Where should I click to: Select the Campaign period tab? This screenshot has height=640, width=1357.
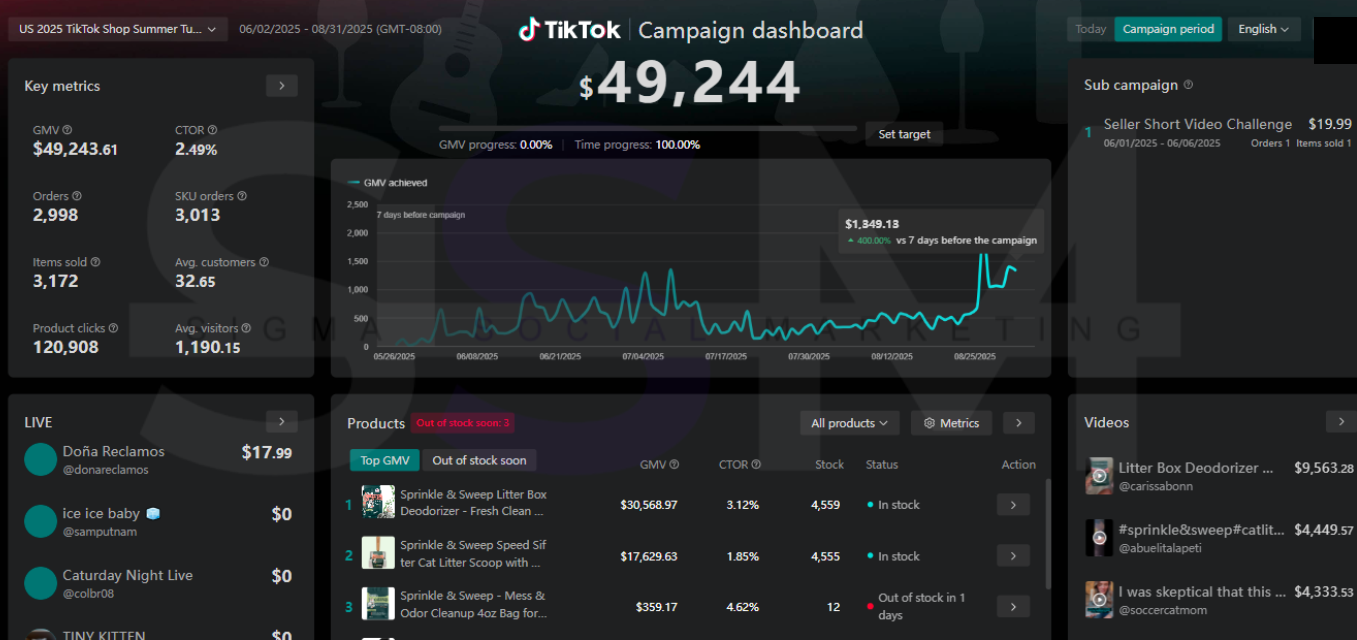[1169, 29]
